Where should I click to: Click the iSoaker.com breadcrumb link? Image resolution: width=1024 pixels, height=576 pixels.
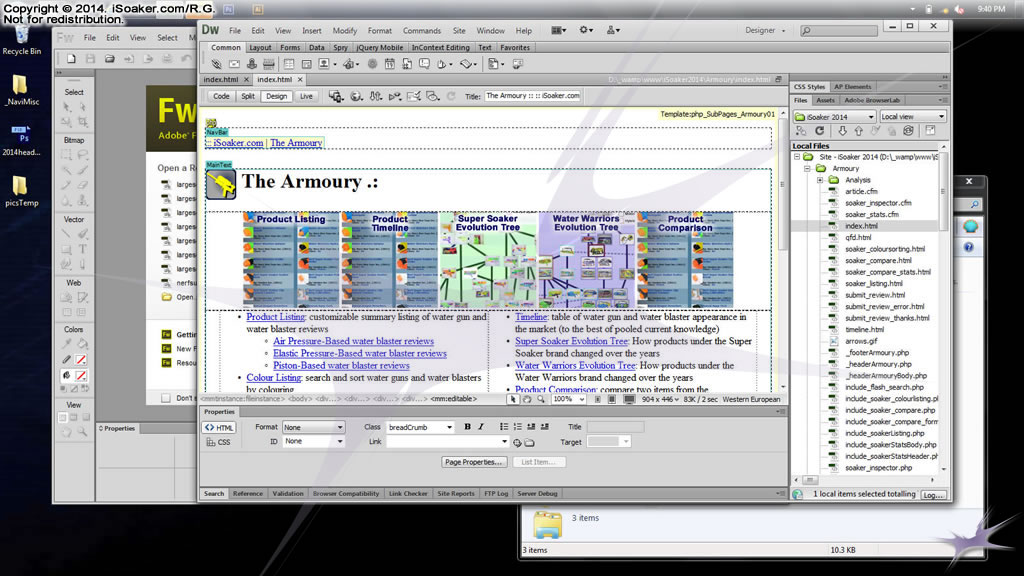coord(238,143)
